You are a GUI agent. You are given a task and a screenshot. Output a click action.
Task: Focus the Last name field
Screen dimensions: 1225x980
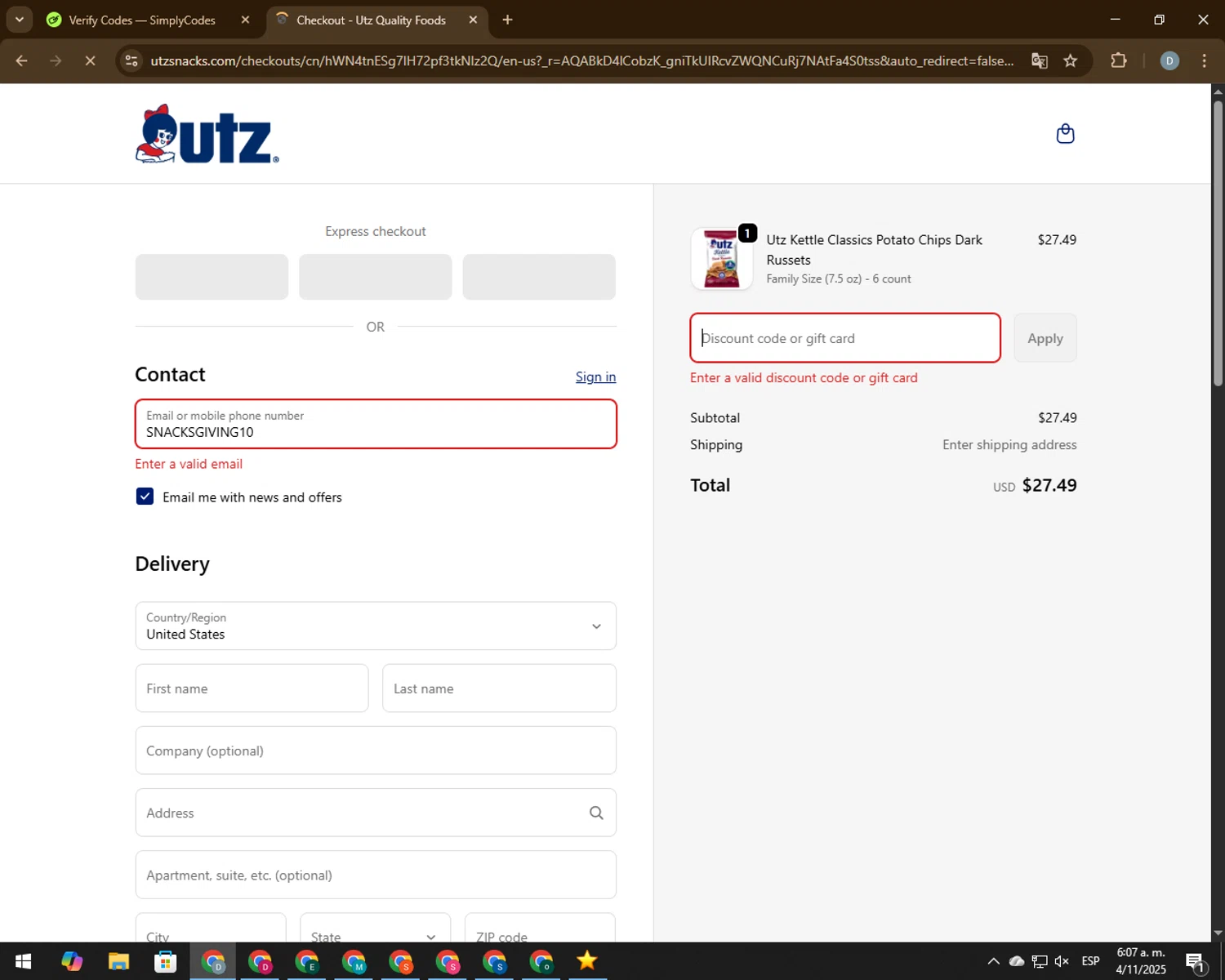click(x=499, y=688)
